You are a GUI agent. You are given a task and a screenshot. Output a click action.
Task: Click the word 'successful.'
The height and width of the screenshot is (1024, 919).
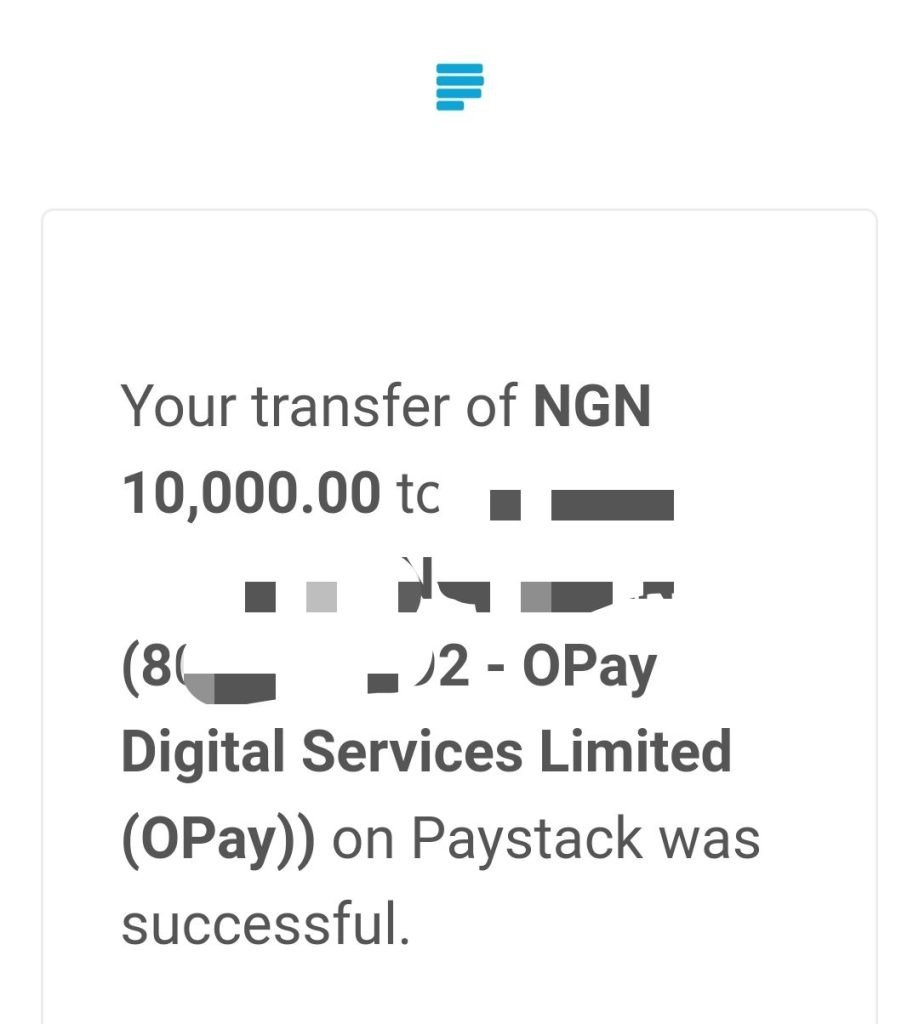[x=266, y=924]
